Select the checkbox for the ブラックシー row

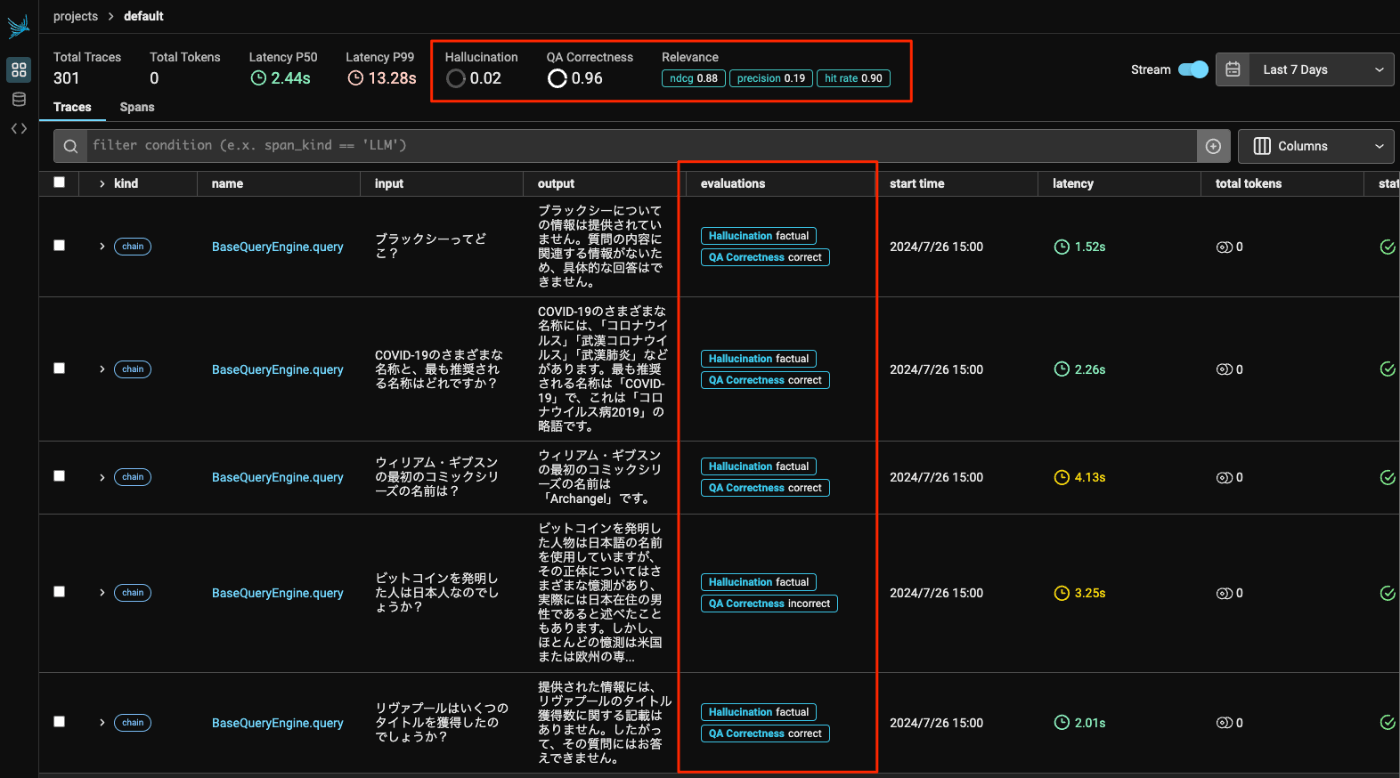59,245
